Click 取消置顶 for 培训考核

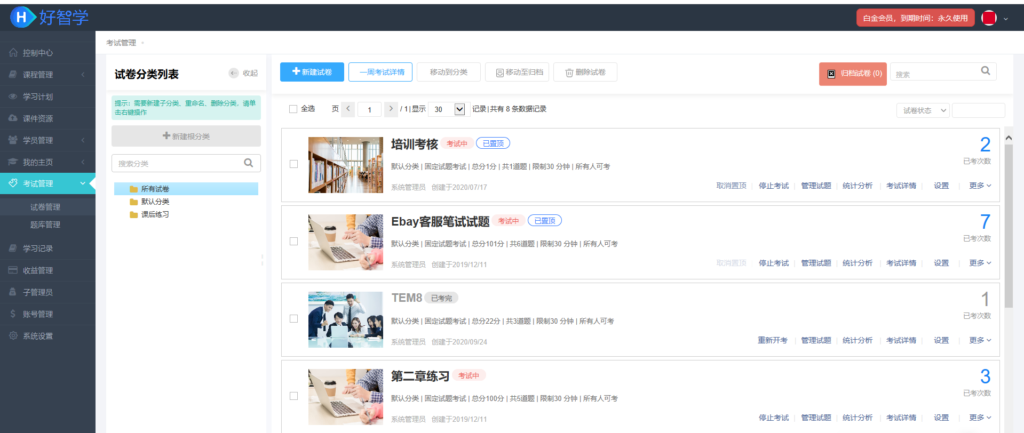click(x=731, y=185)
